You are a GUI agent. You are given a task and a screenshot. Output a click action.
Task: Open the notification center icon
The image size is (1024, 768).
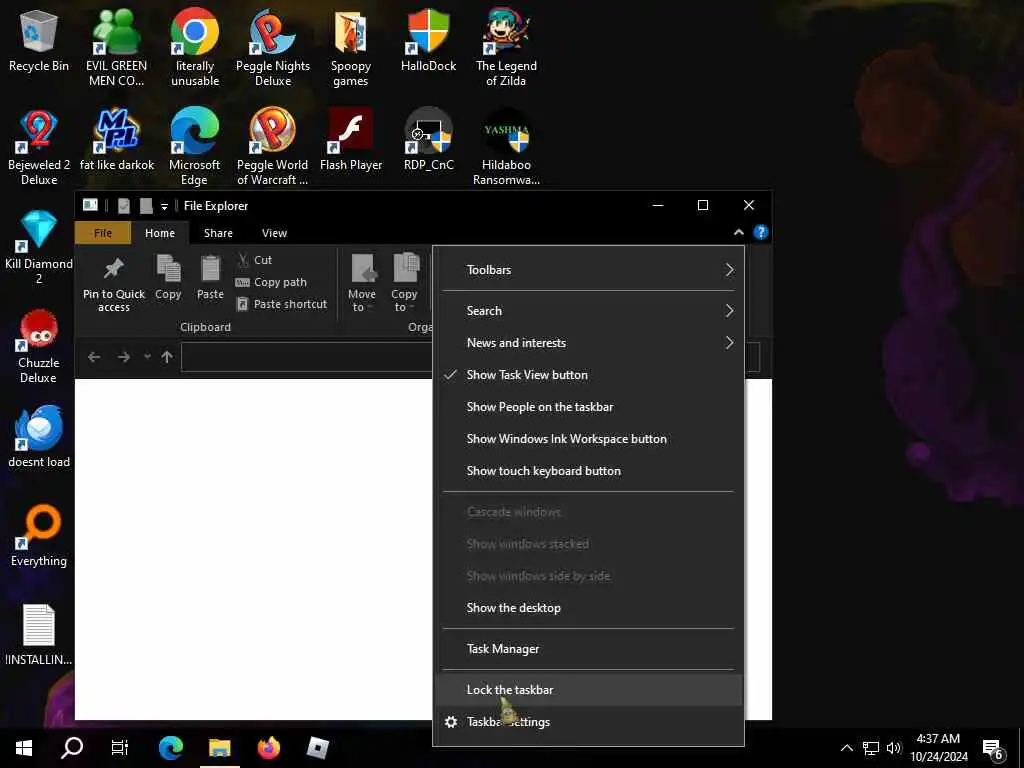[993, 750]
